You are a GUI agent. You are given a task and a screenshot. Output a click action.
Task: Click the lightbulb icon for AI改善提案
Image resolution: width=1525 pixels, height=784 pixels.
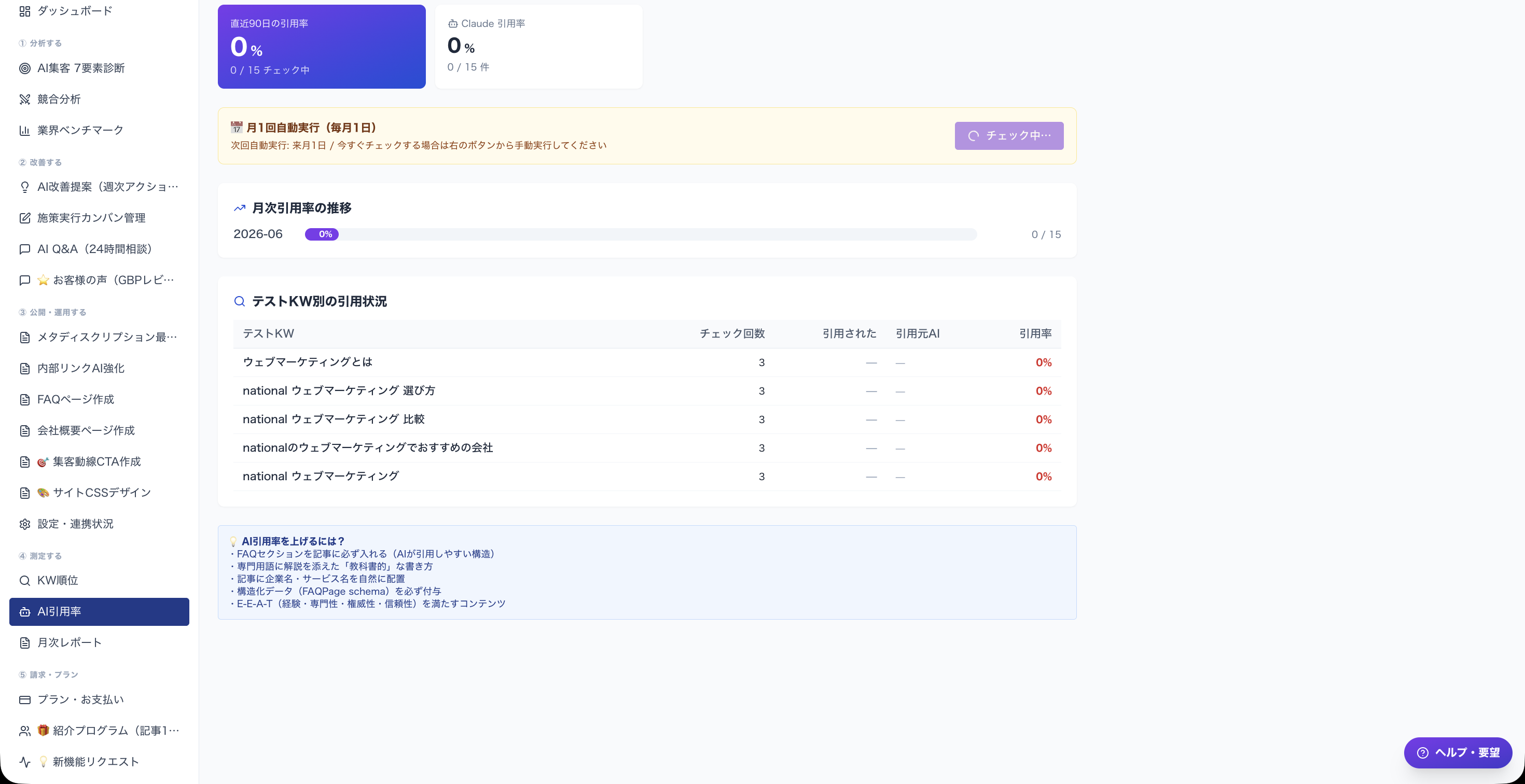coord(24,188)
